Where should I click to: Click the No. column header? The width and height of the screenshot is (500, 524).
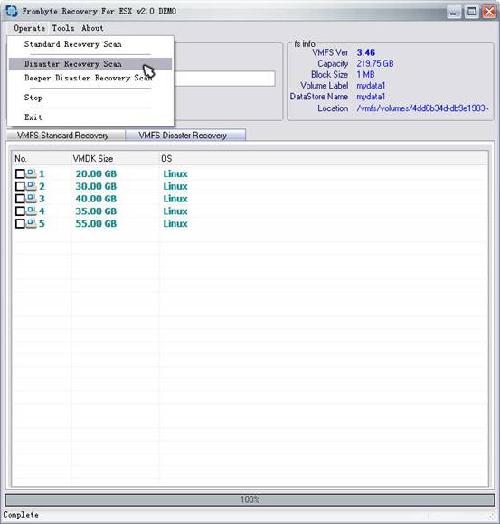point(42,159)
